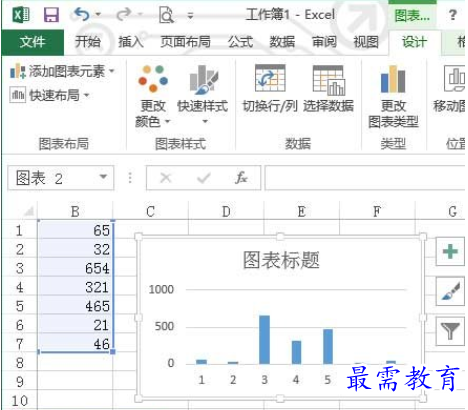
Task: Switch to the 开始 (Home) tab
Action: [87, 42]
